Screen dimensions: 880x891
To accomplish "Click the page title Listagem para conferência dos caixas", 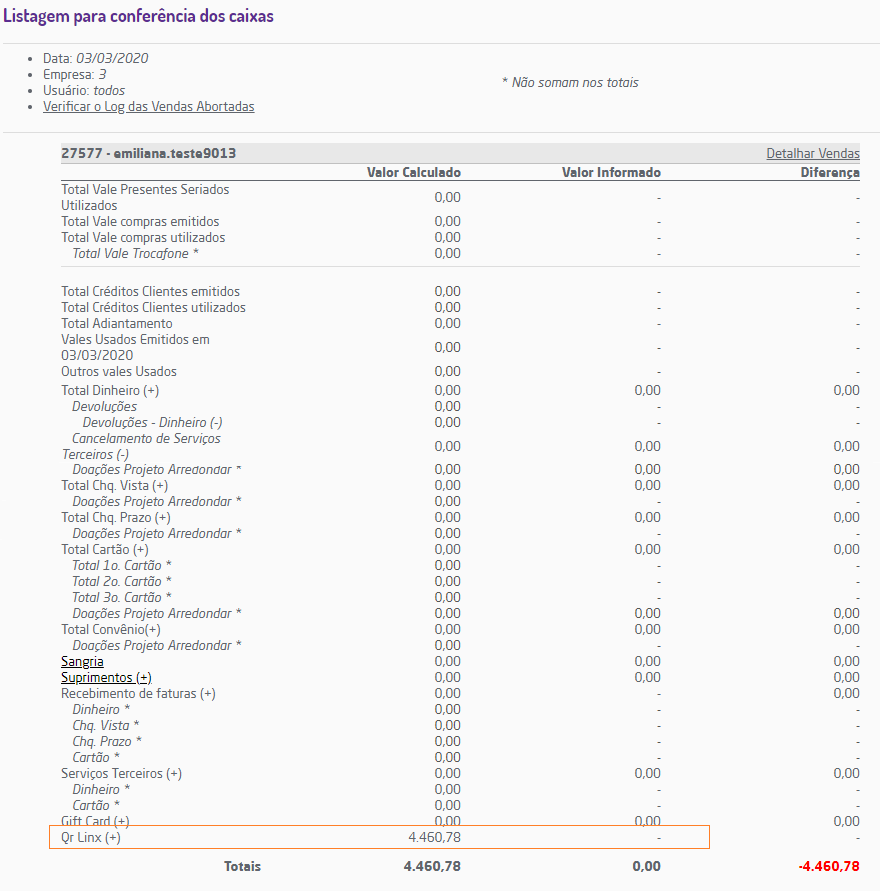I will click(x=138, y=17).
